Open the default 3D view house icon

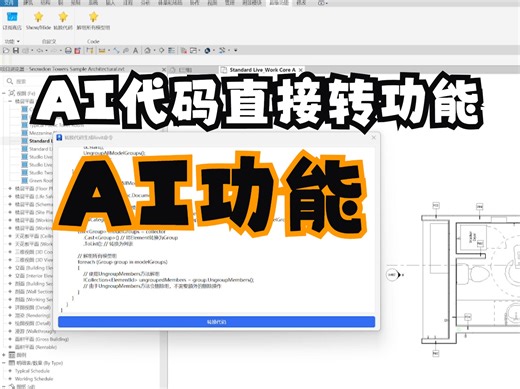[147, 51]
